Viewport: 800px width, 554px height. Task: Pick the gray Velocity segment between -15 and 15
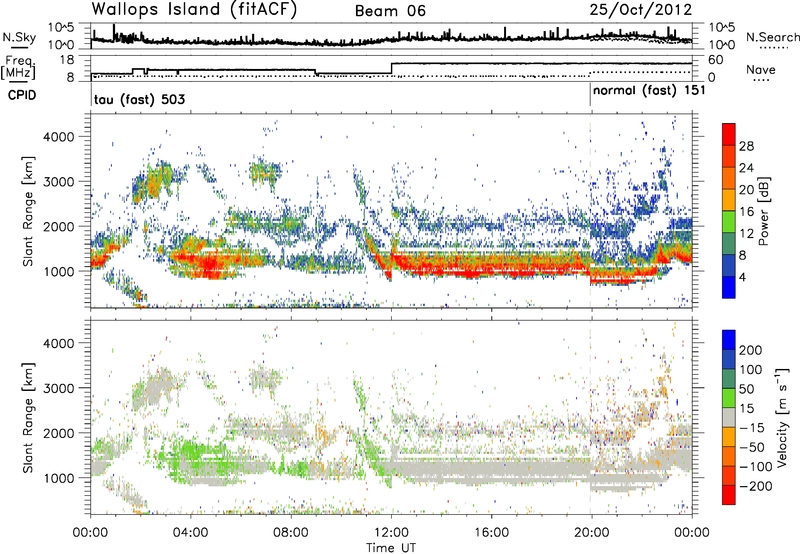coord(729,418)
